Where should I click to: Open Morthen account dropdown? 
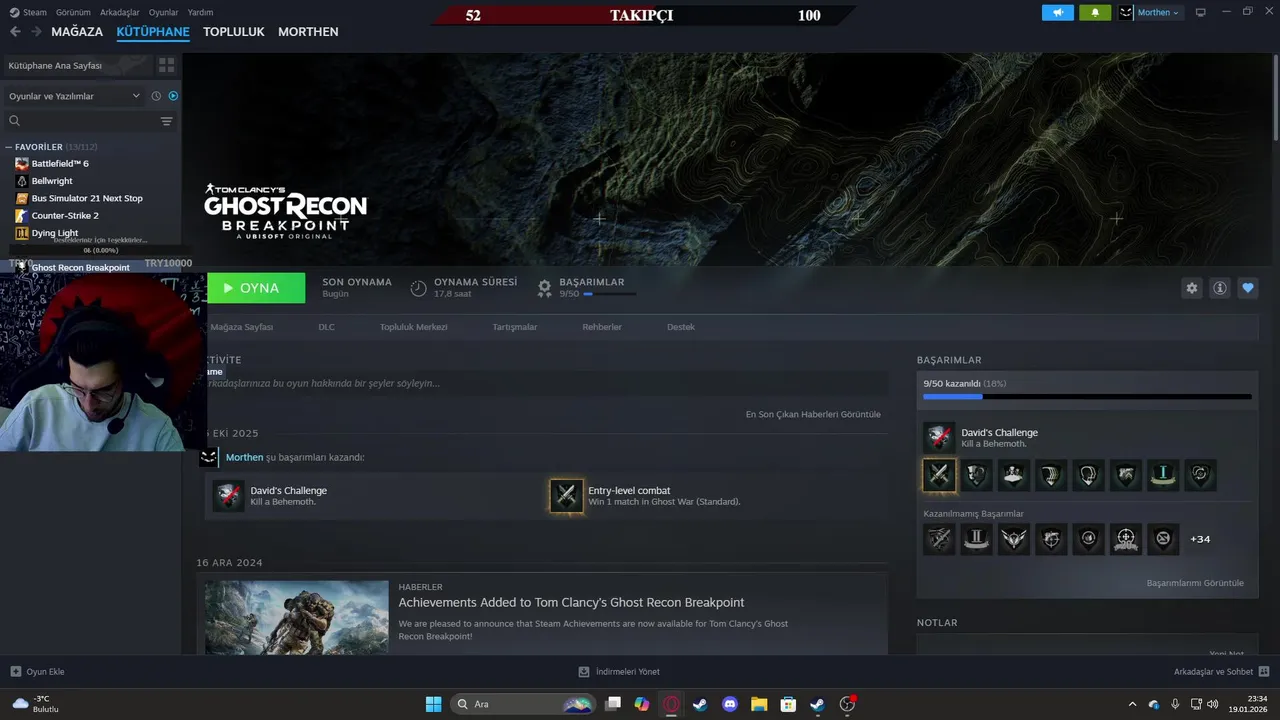point(1149,12)
